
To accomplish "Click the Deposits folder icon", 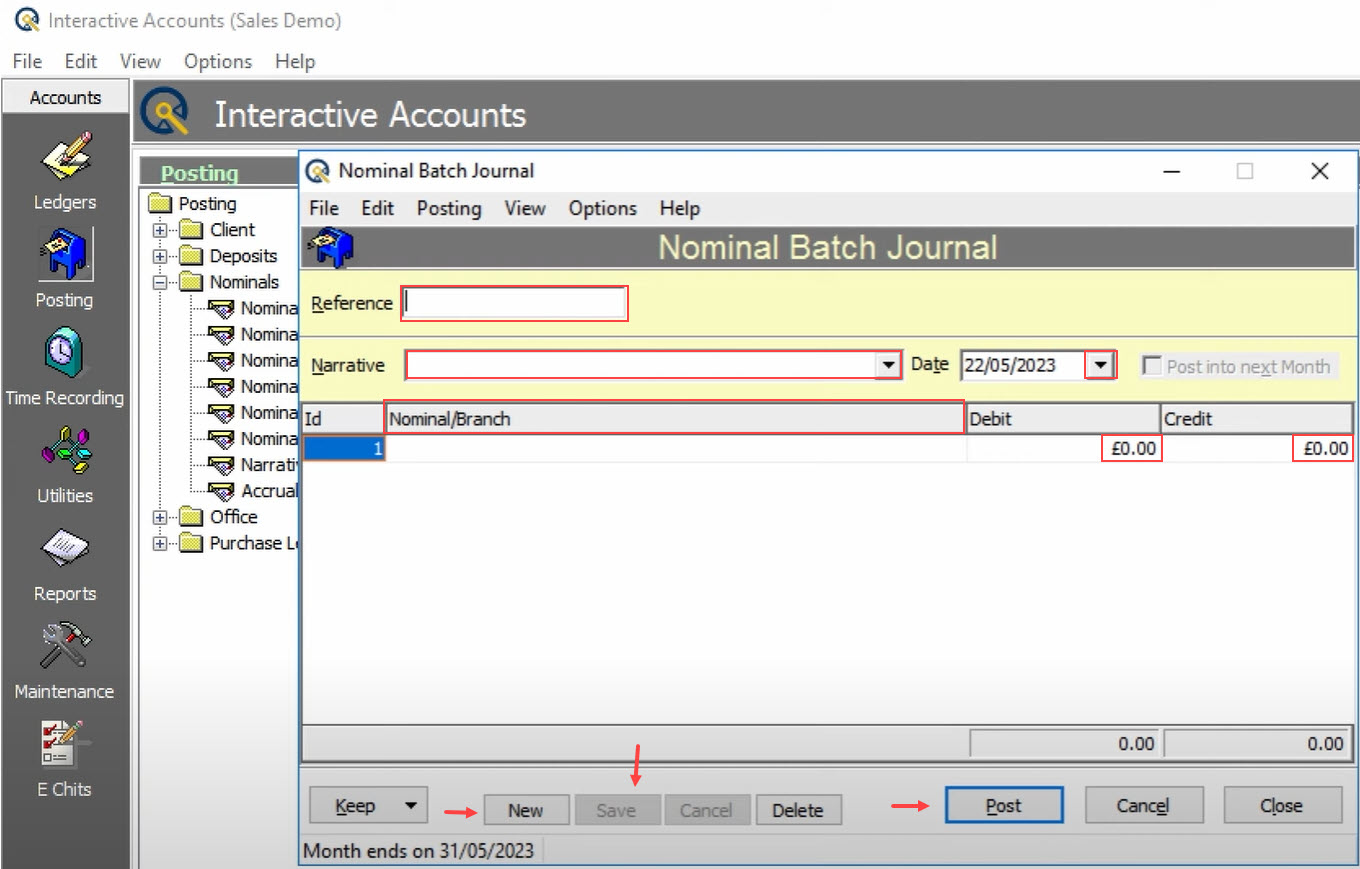I will click(191, 256).
